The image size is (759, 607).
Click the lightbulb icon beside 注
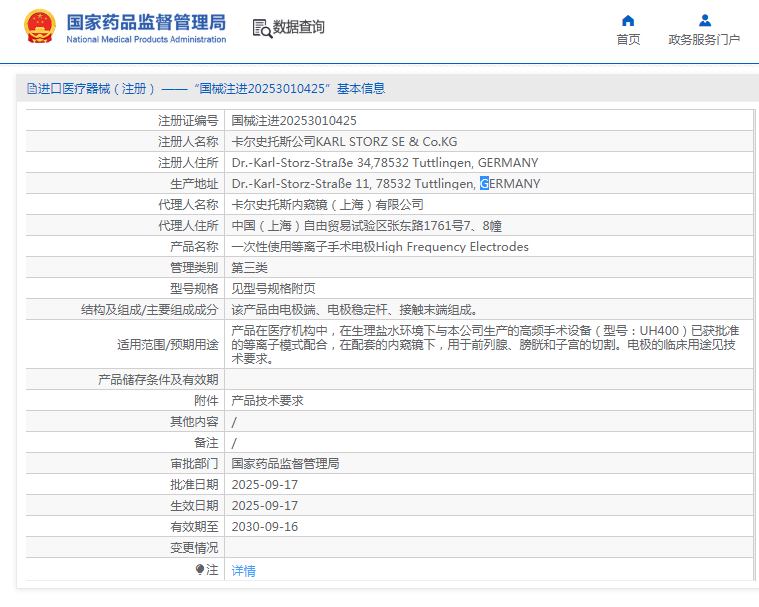(200, 570)
